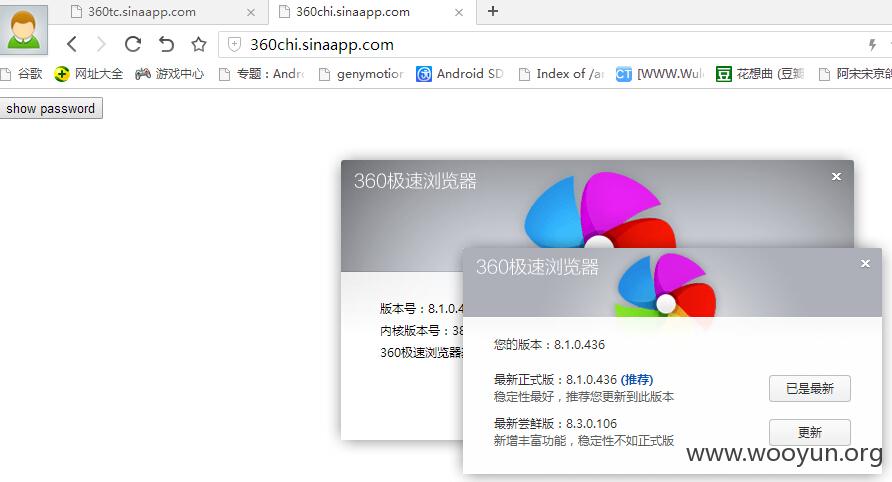Image resolution: width=892 pixels, height=482 pixels.
Task: Close the back About 360极速浏览器 dialog
Action: click(x=836, y=176)
